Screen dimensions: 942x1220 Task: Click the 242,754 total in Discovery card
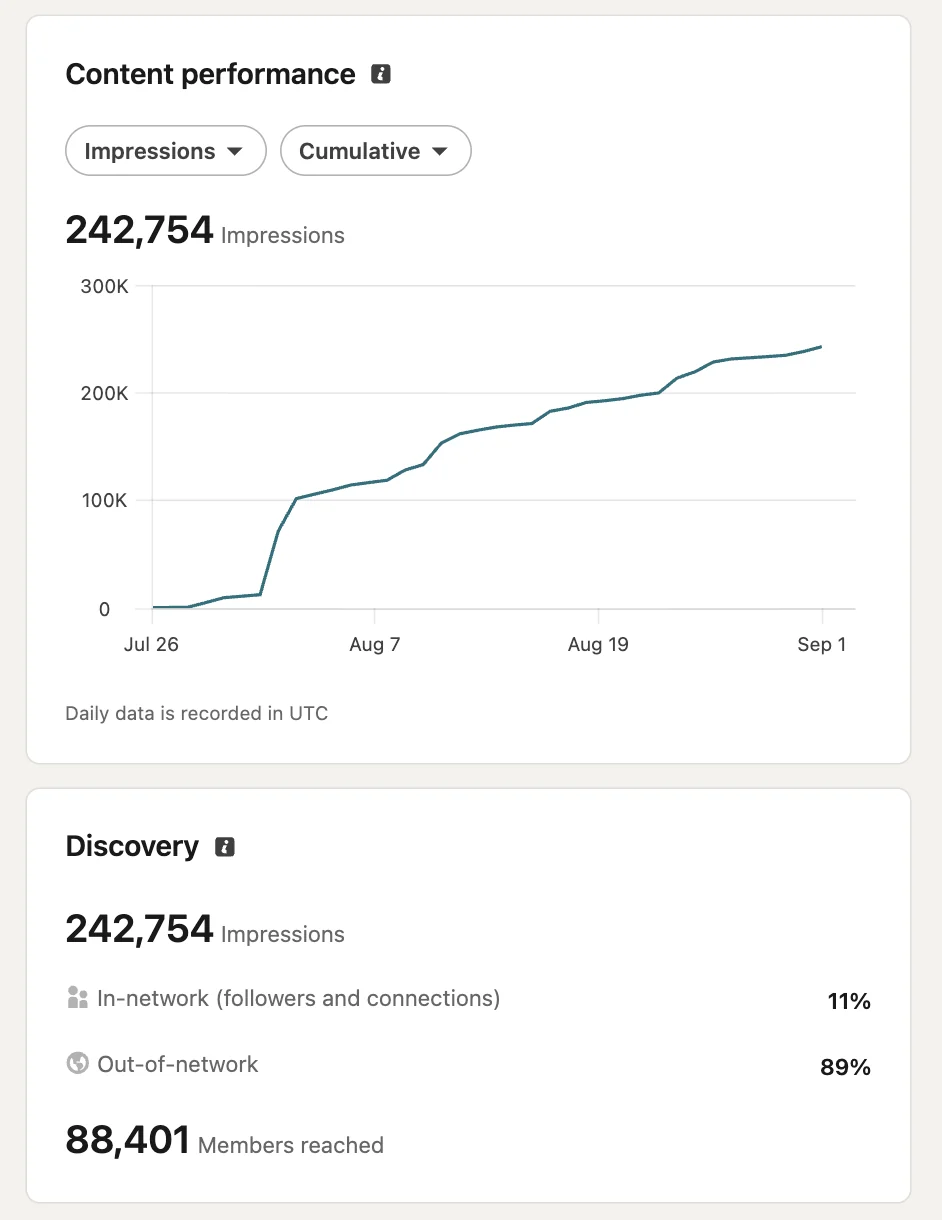[139, 929]
